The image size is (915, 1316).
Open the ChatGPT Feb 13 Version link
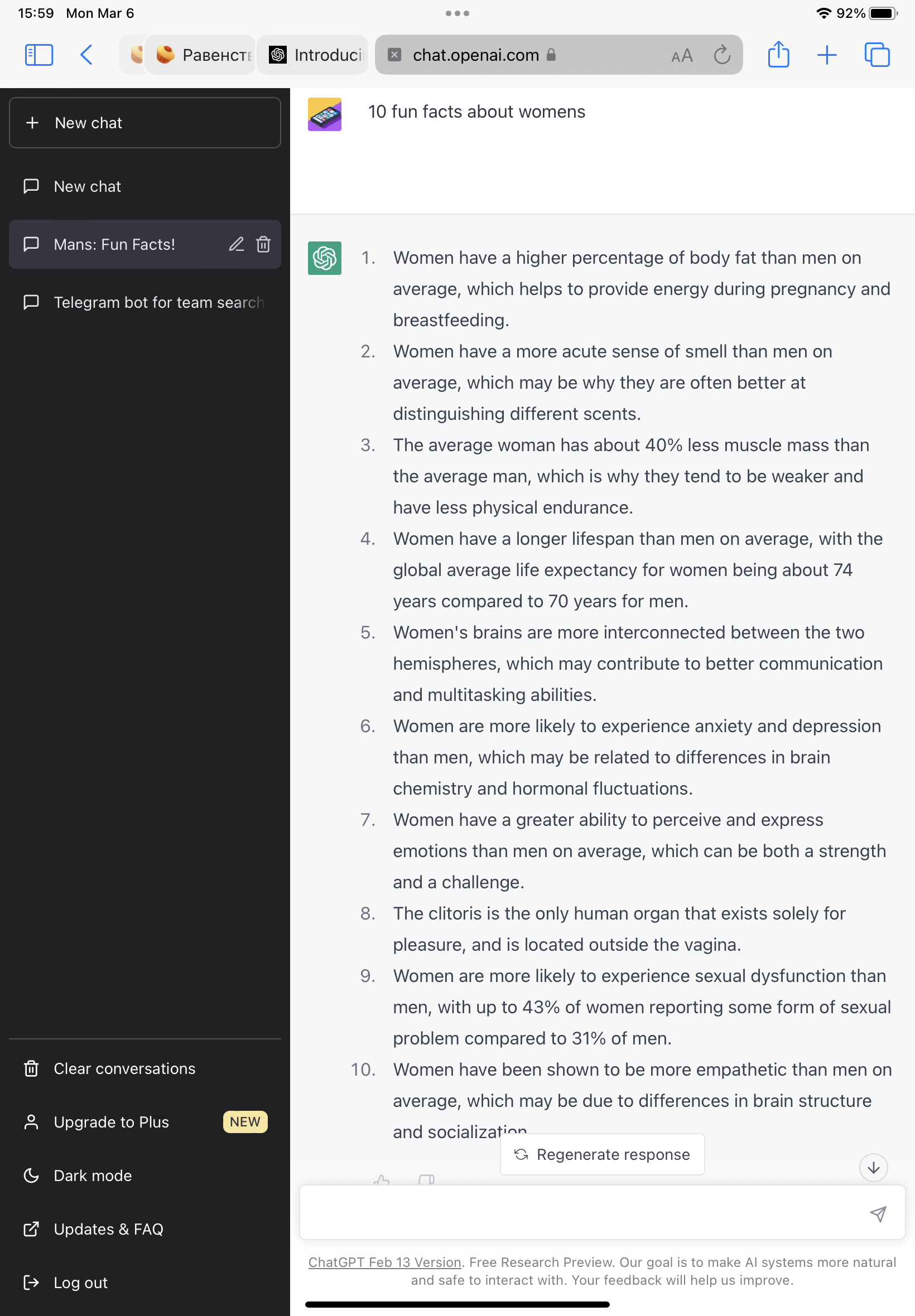pos(384,1262)
